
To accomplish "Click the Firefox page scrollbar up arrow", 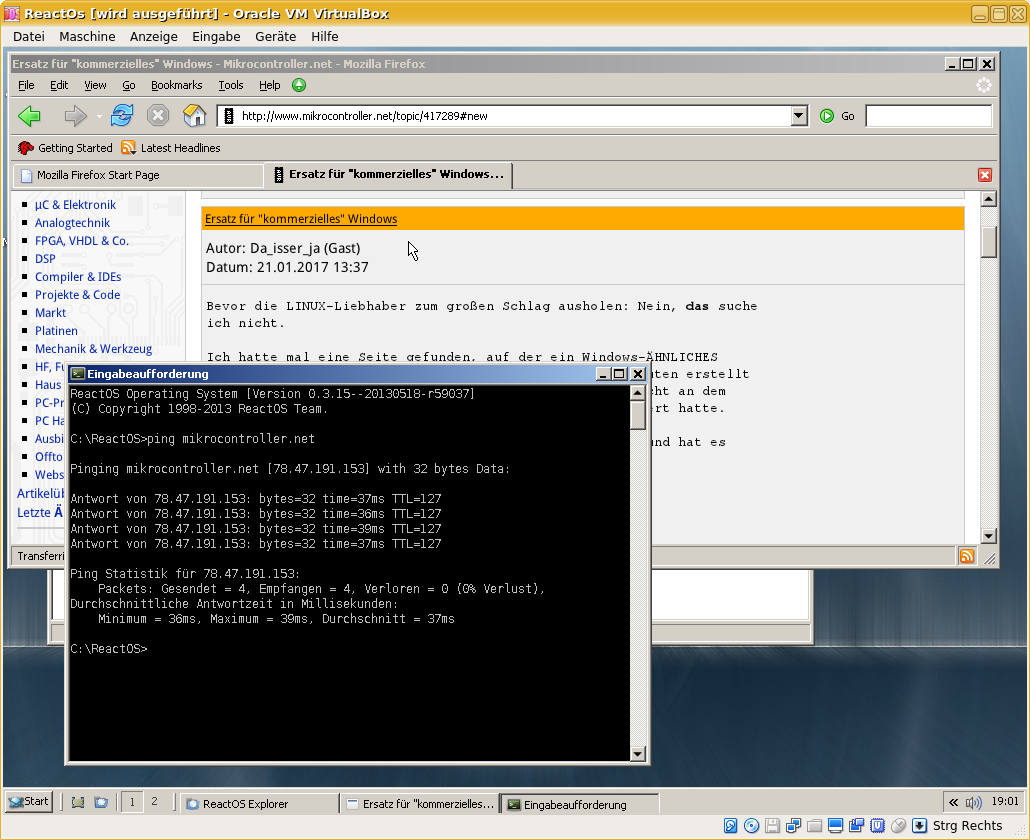I will click(989, 199).
